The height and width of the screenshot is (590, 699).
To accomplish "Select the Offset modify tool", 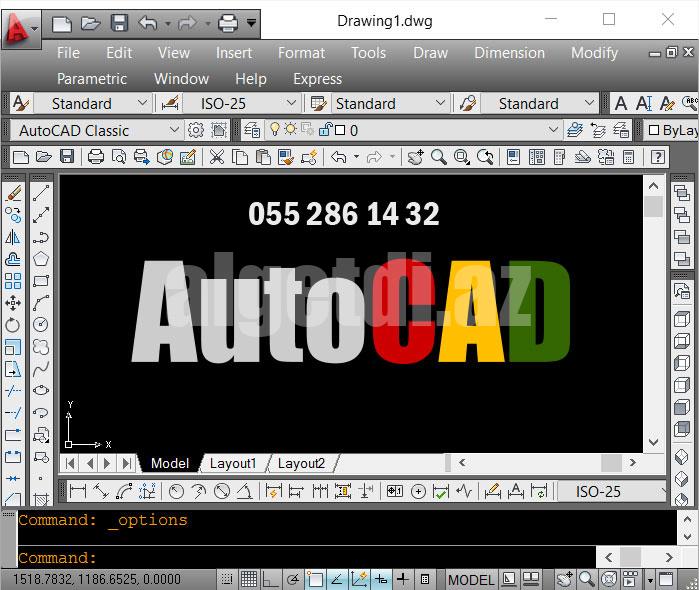I will pos(13,259).
